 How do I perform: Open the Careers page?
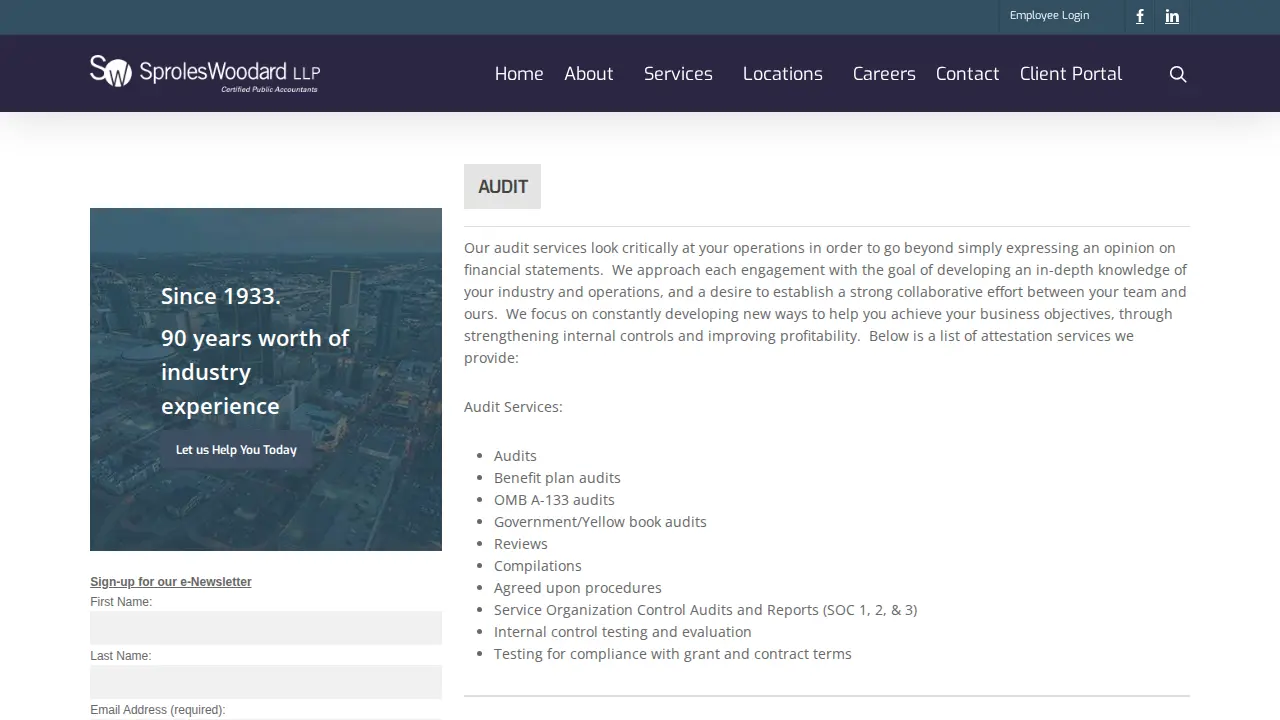884,74
